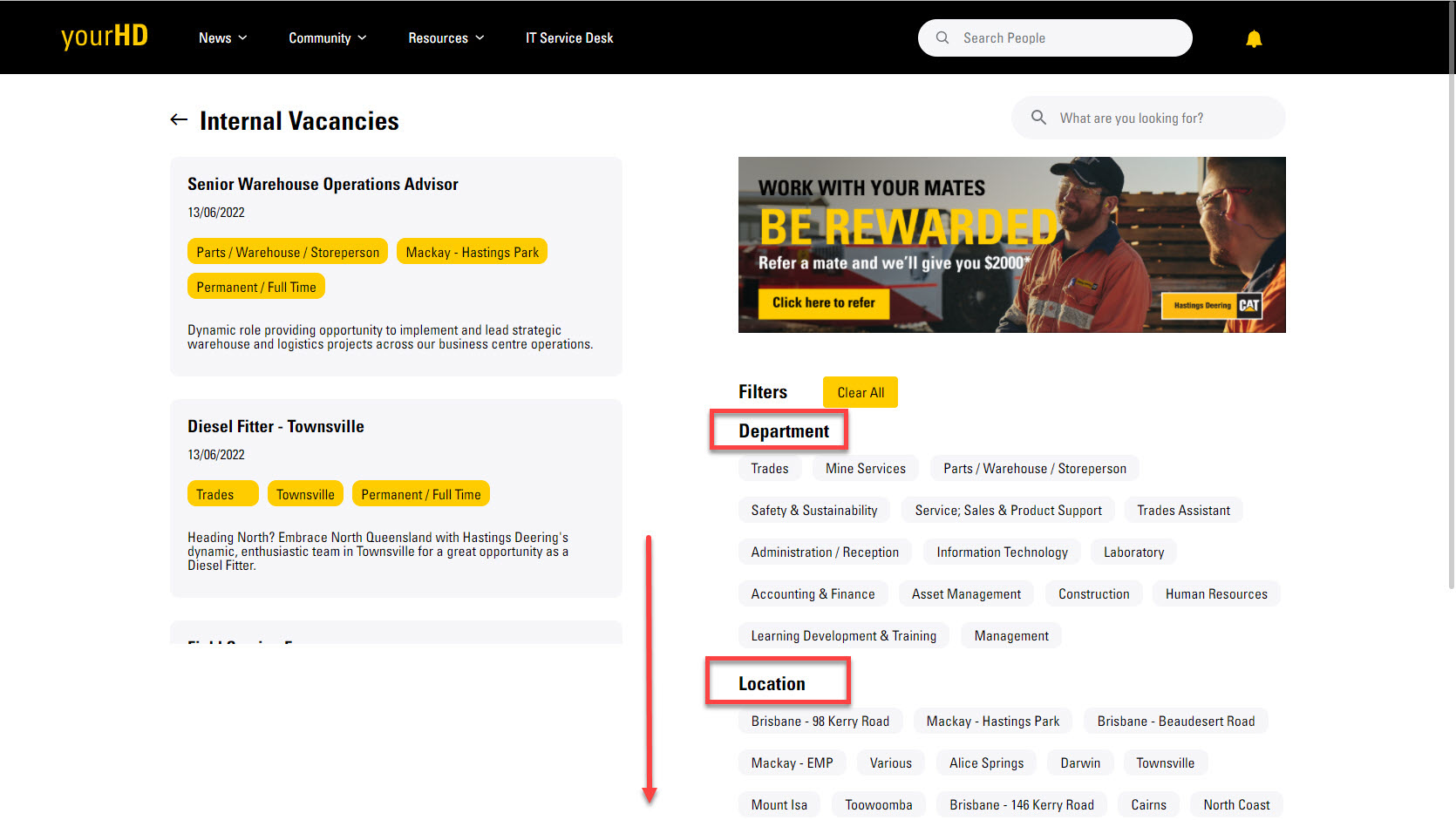
Task: Toggle the Human Resources department filter
Action: tap(1216, 594)
